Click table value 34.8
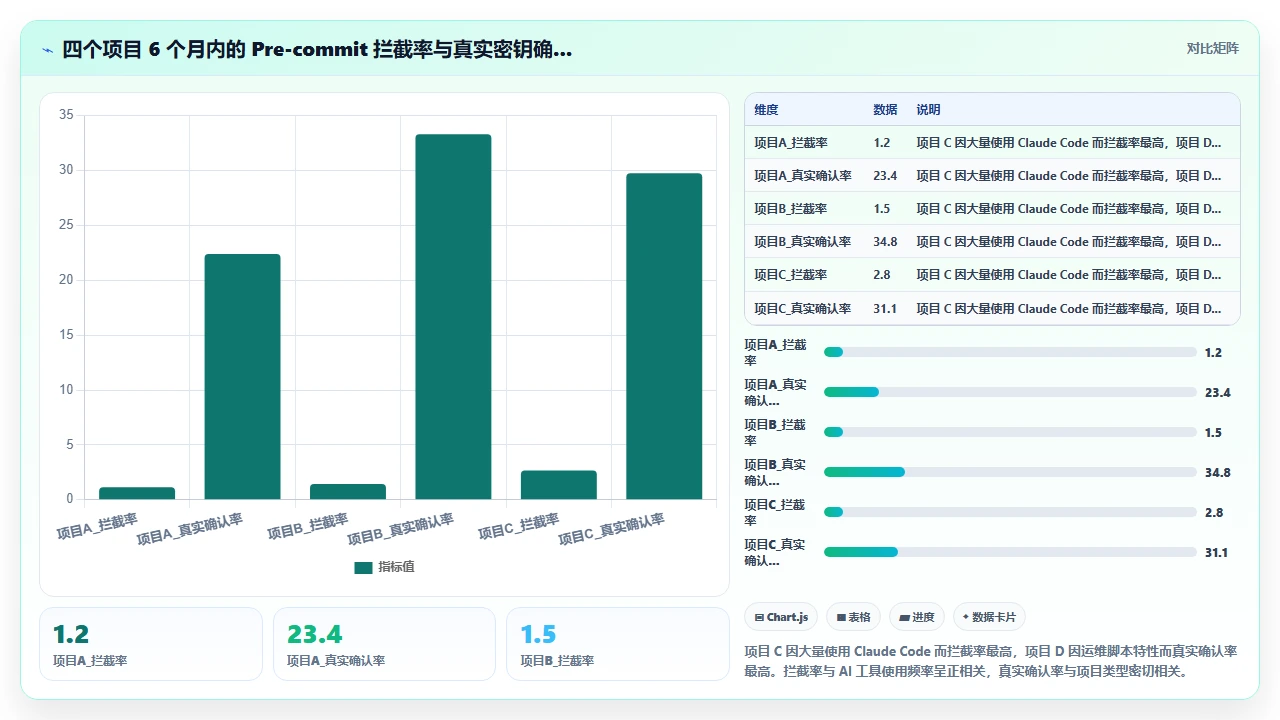 [x=885, y=242]
